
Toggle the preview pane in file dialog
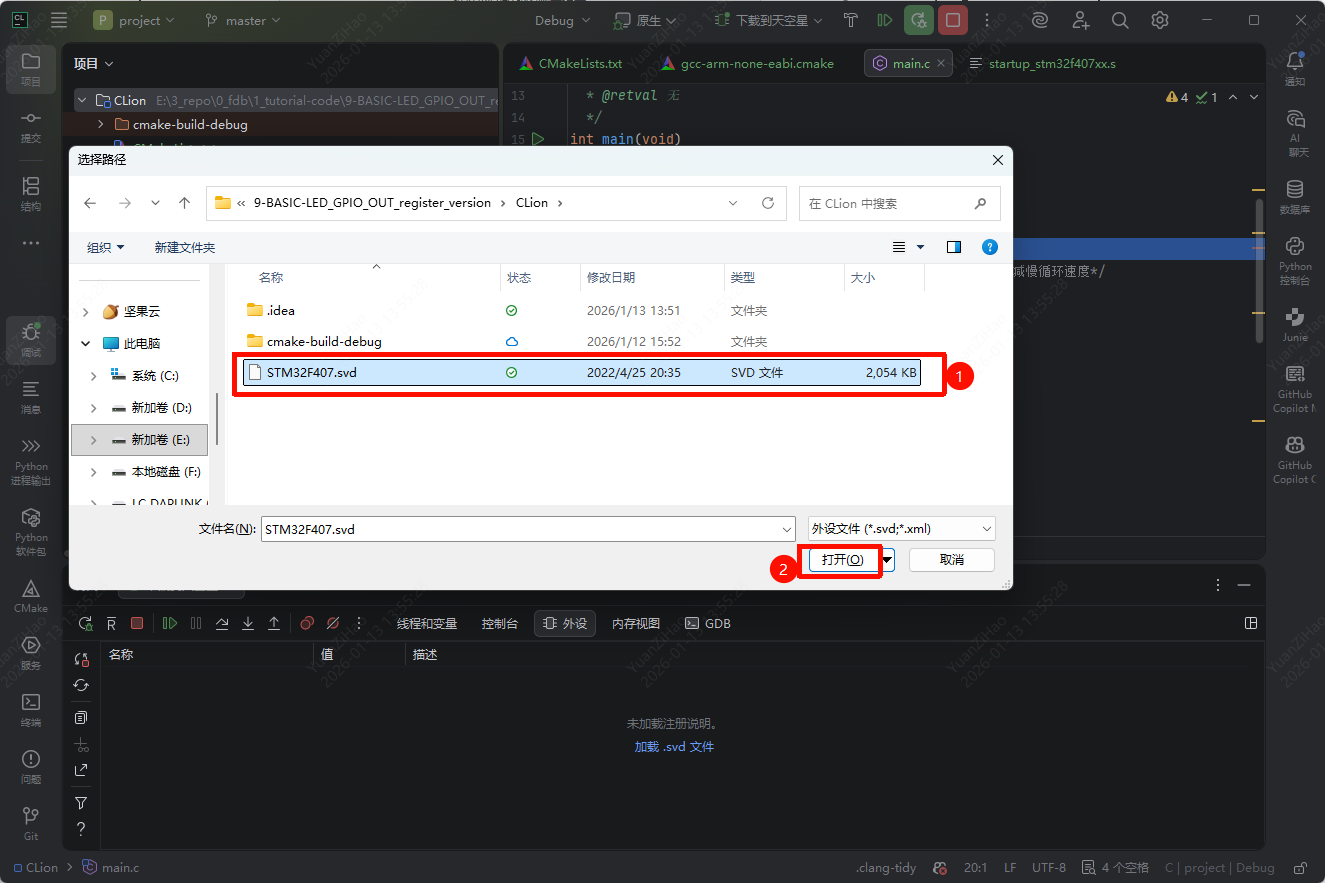[x=954, y=247]
